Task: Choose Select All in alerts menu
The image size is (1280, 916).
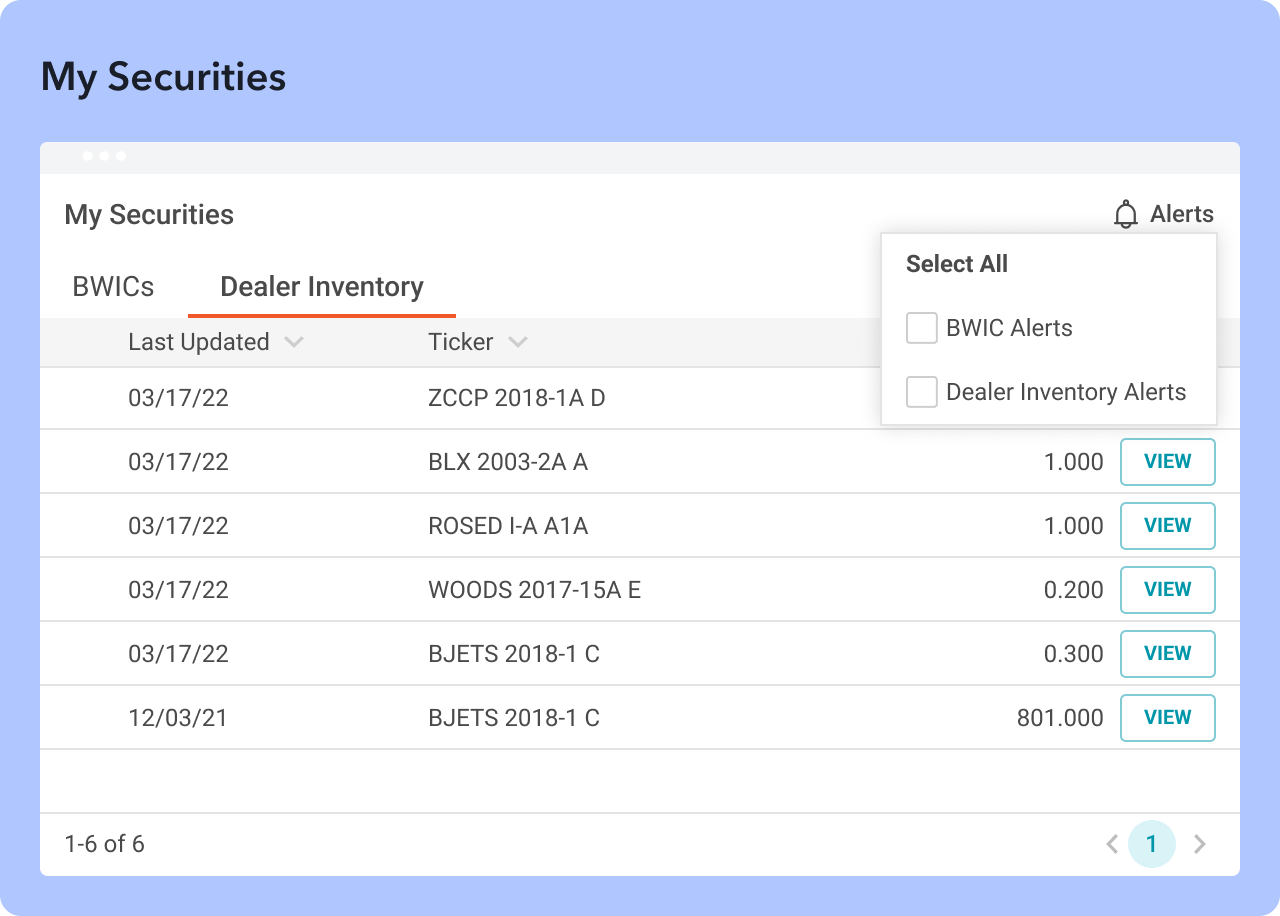Action: [956, 264]
